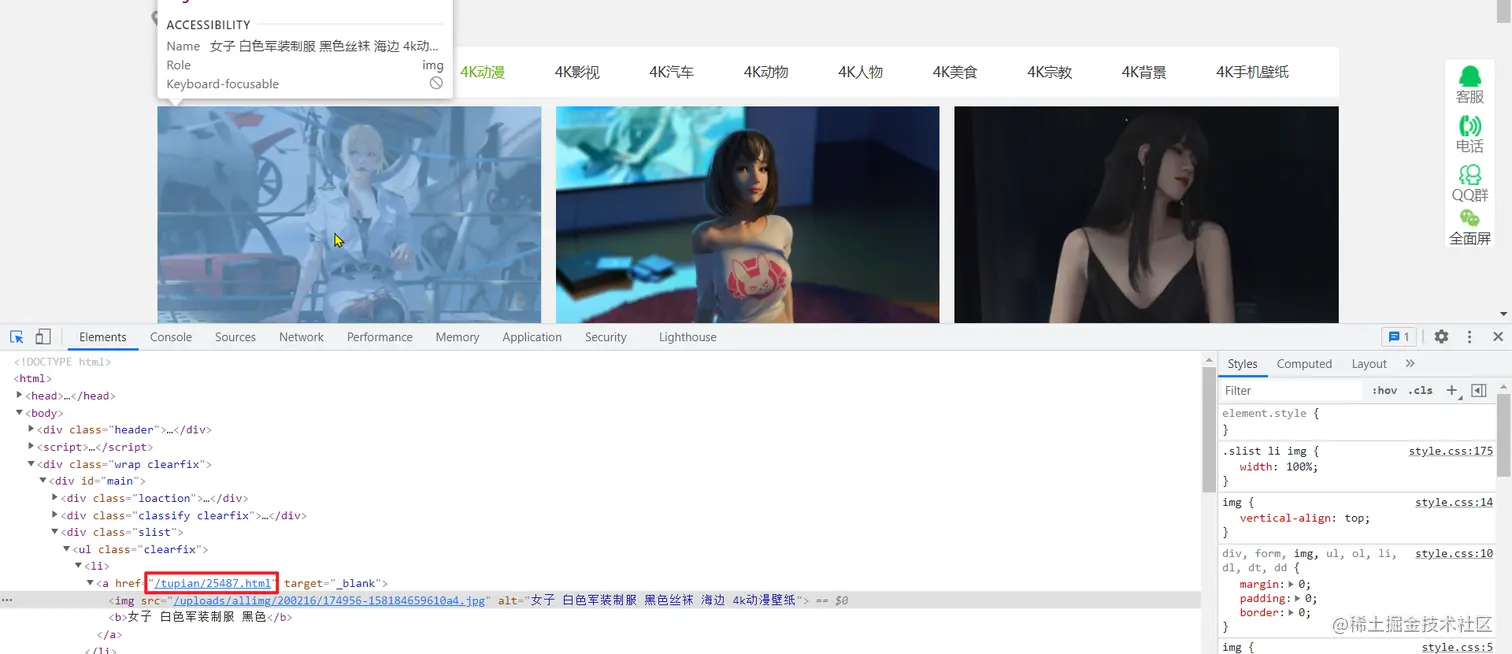Expand the head node

point(20,395)
